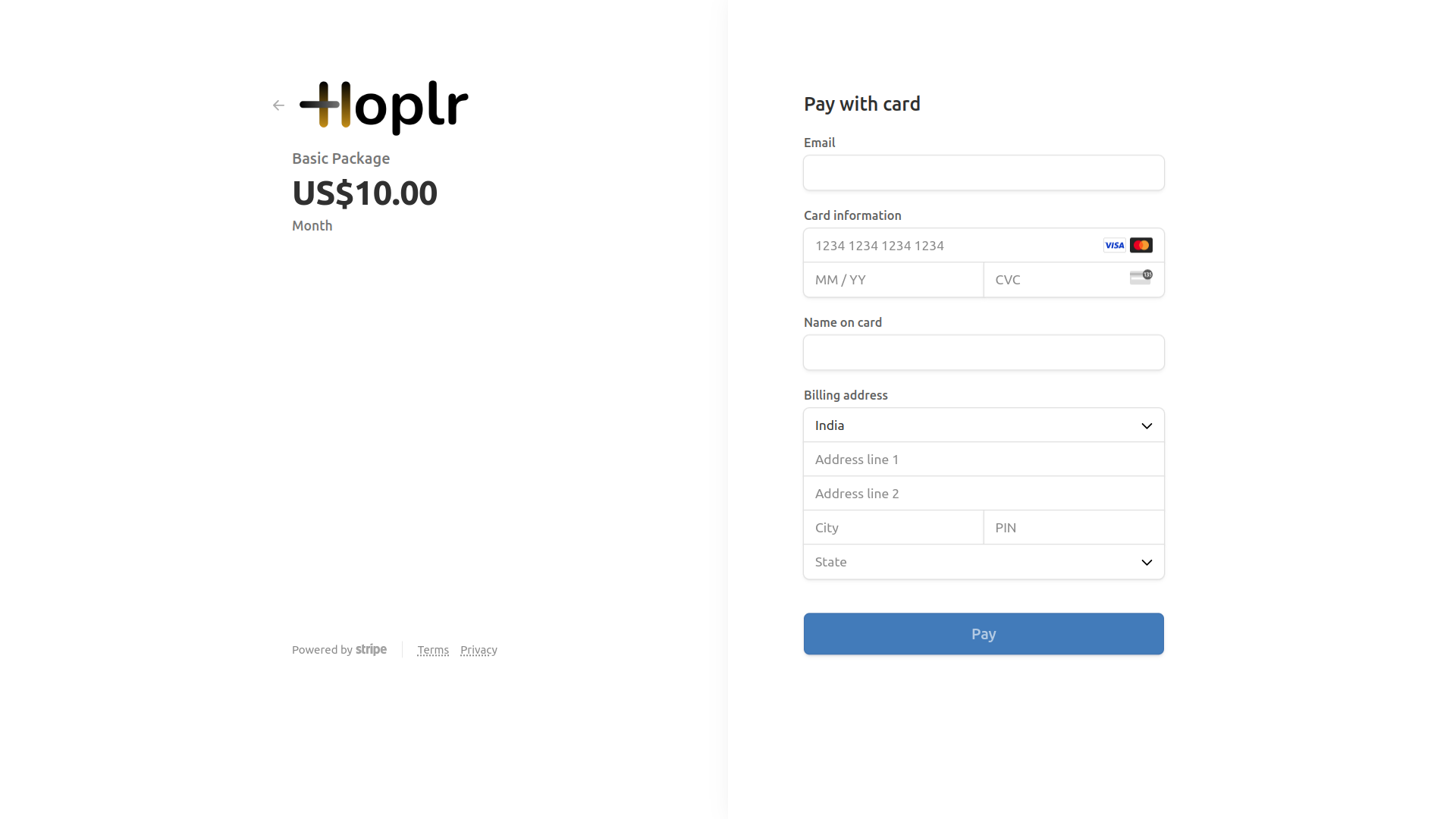Click the back arrow beside Hoplr logo
1456x819 pixels.
[278, 105]
